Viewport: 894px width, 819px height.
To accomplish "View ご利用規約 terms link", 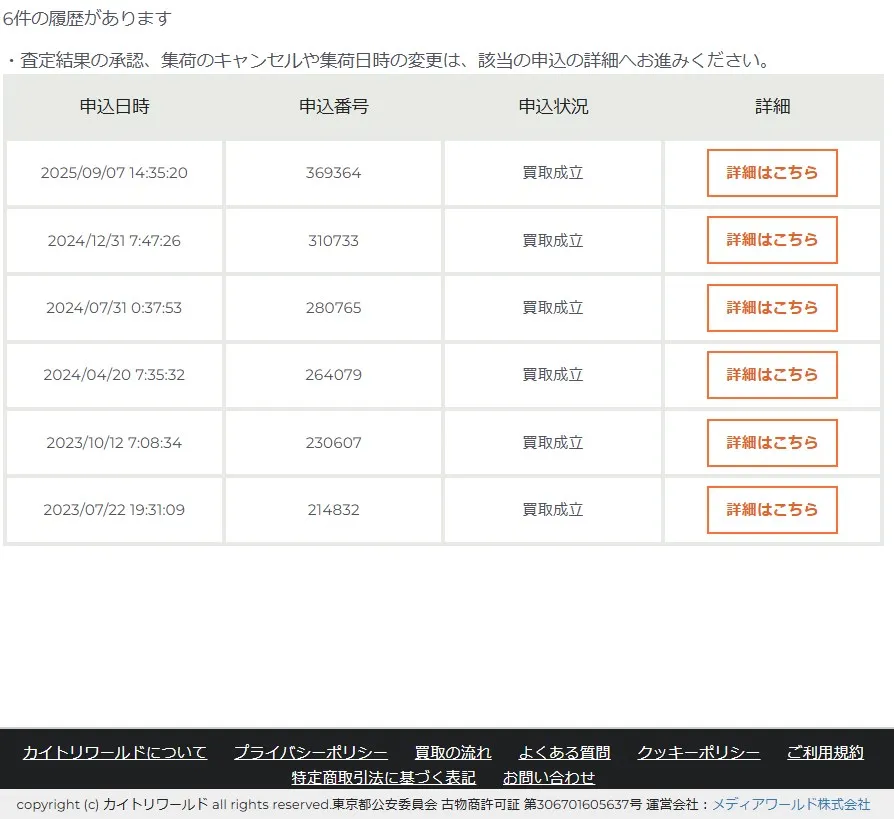I will coord(825,753).
